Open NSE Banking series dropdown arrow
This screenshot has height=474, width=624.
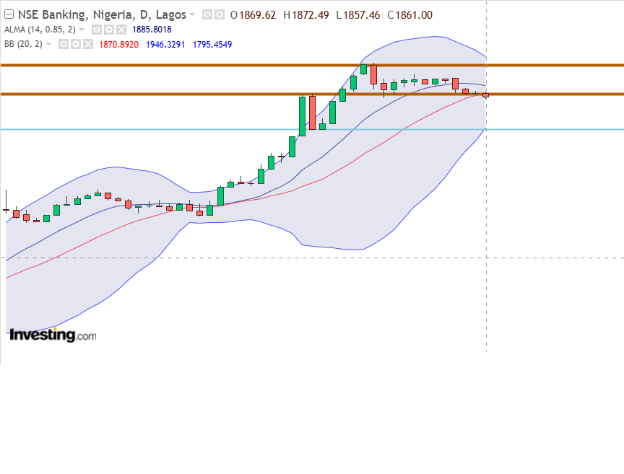pos(193,15)
